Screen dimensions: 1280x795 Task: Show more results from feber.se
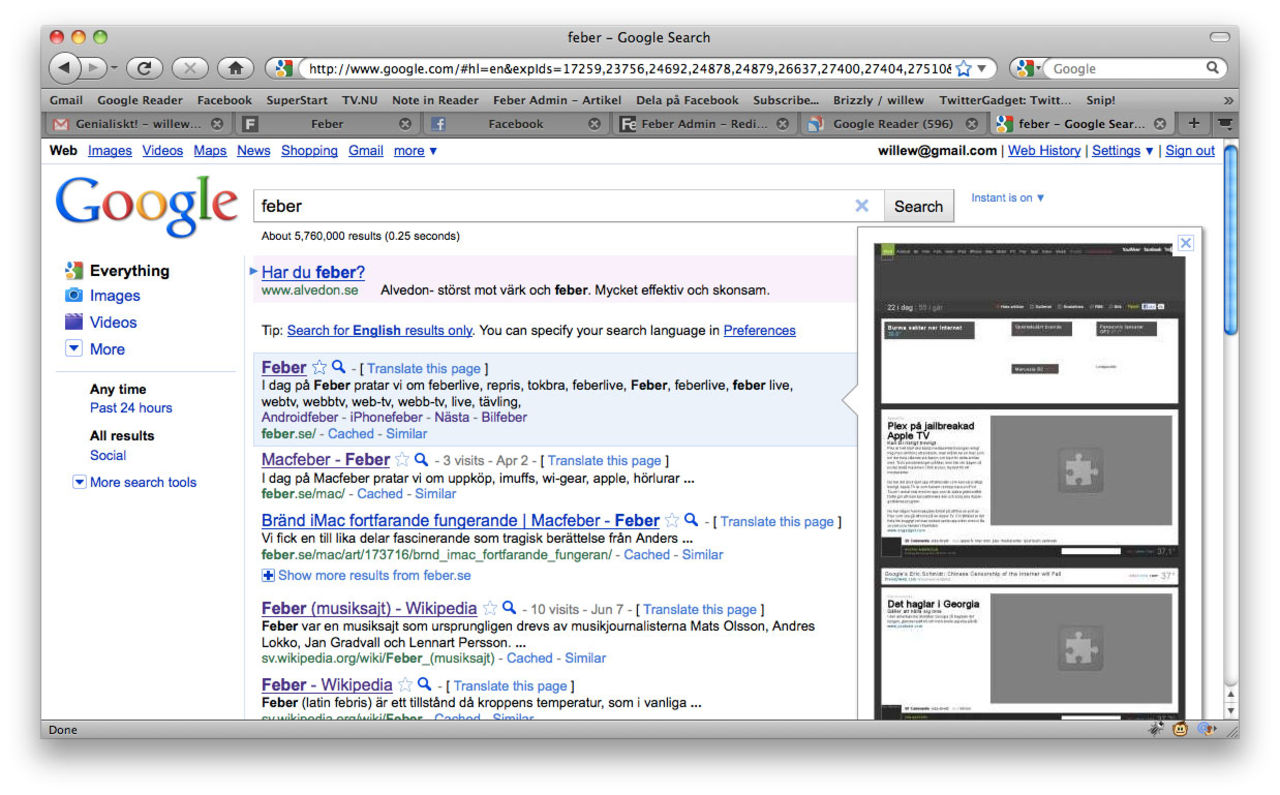pyautogui.click(x=373, y=575)
